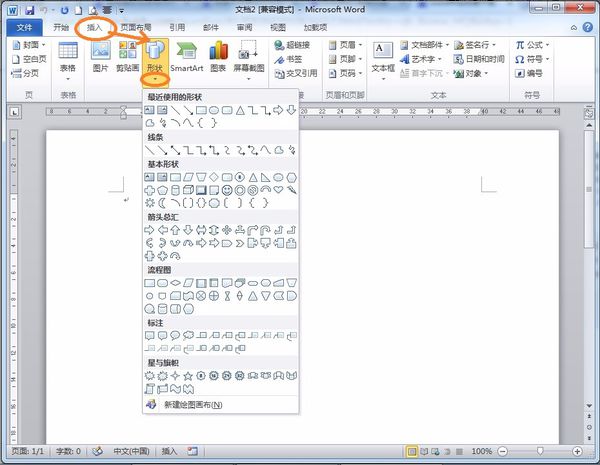Select the up arrow in 箭头总汇

175,230
